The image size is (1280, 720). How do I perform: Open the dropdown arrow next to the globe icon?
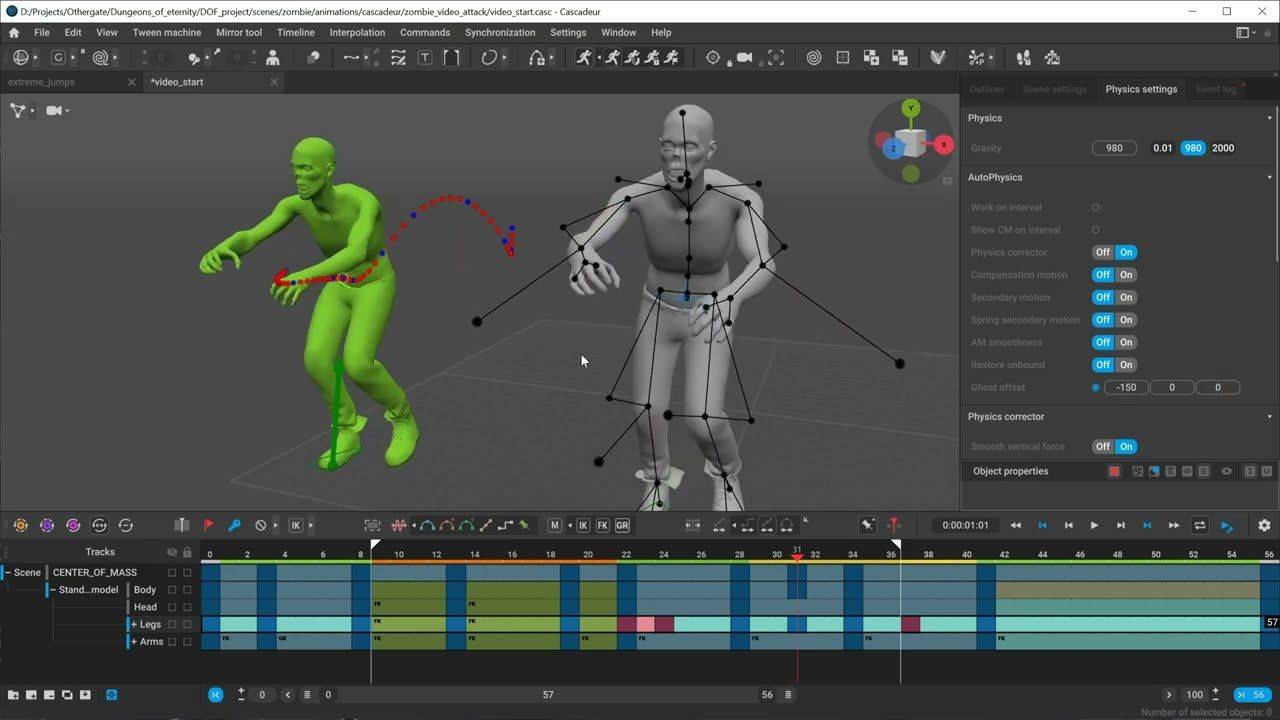pyautogui.click(x=35, y=58)
